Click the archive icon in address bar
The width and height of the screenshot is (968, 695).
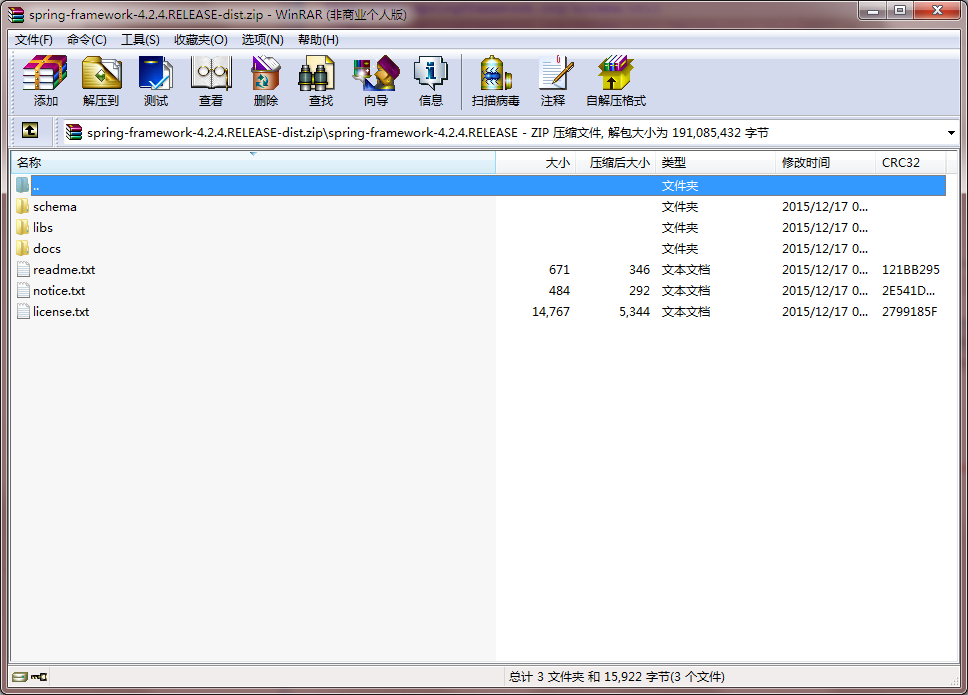tap(74, 132)
